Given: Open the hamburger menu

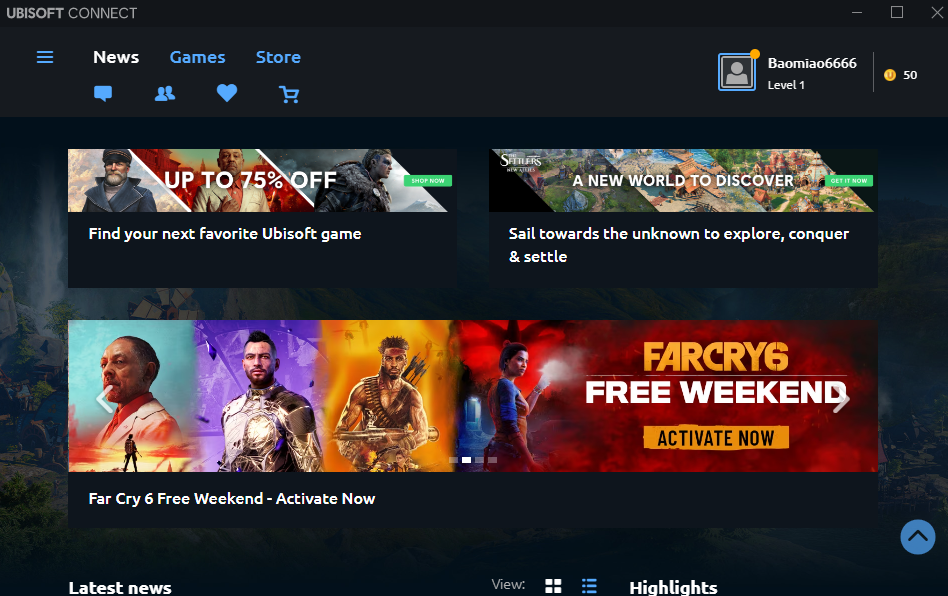Looking at the screenshot, I should click(x=45, y=57).
